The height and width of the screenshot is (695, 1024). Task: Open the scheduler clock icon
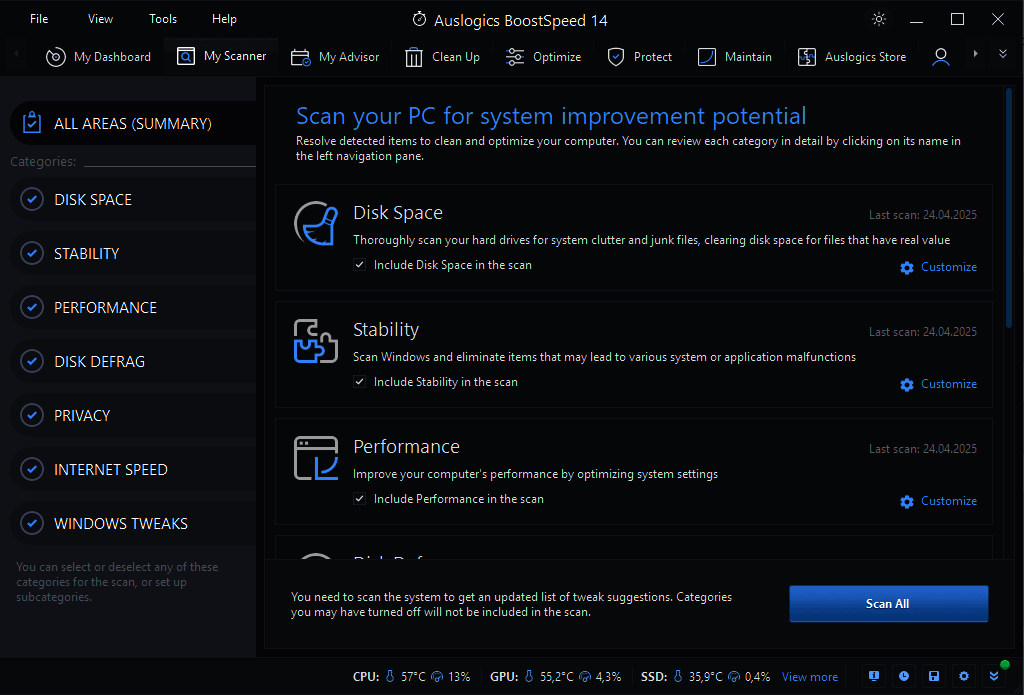904,676
